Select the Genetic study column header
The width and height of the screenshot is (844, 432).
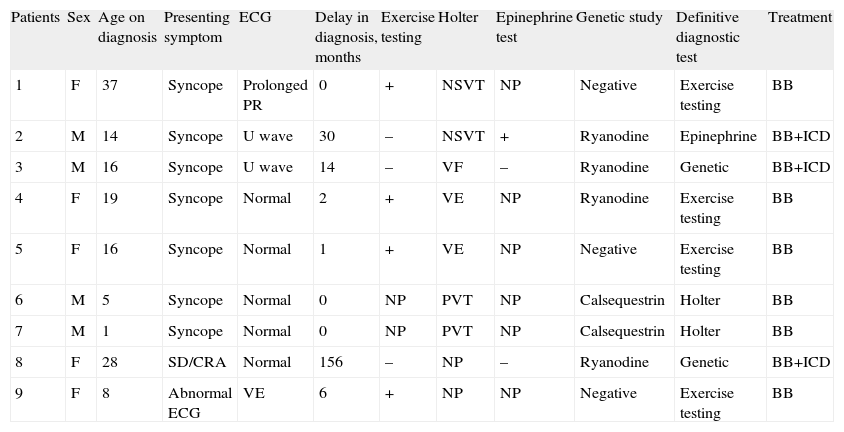point(618,18)
